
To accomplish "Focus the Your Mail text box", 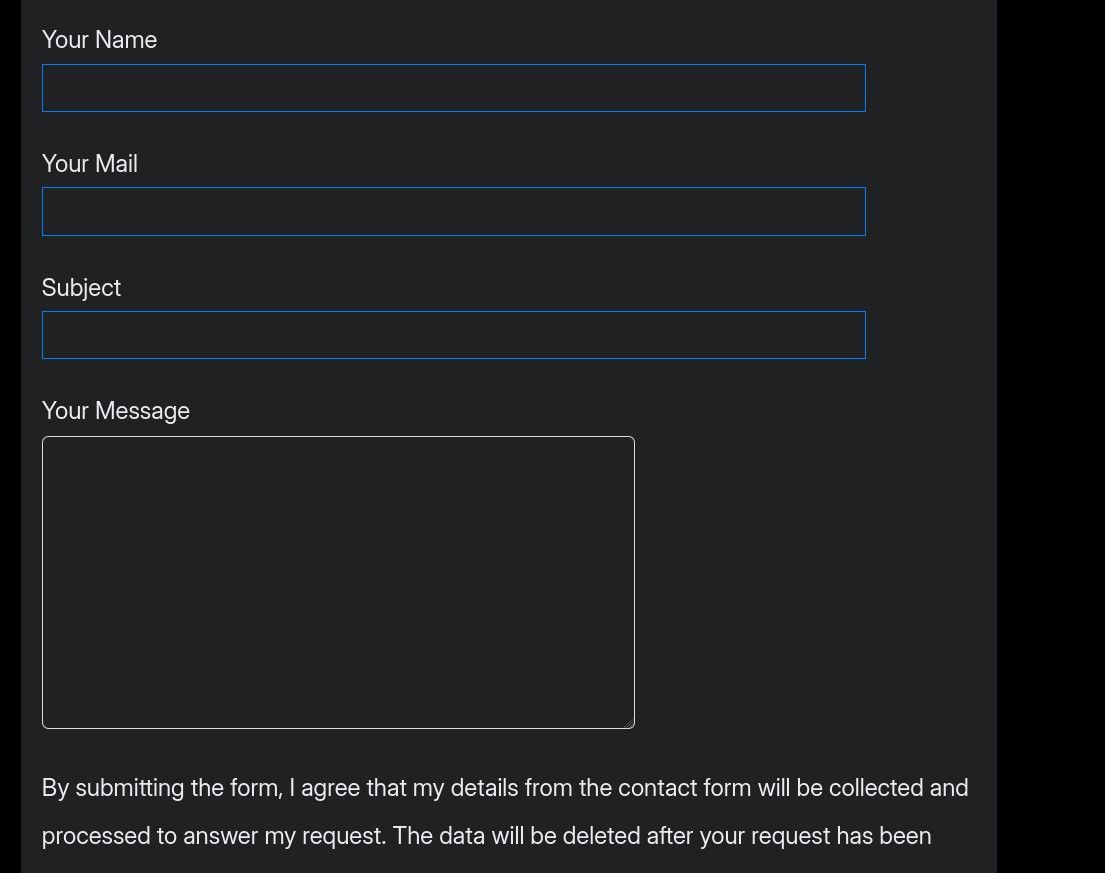I will pyautogui.click(x=453, y=212).
